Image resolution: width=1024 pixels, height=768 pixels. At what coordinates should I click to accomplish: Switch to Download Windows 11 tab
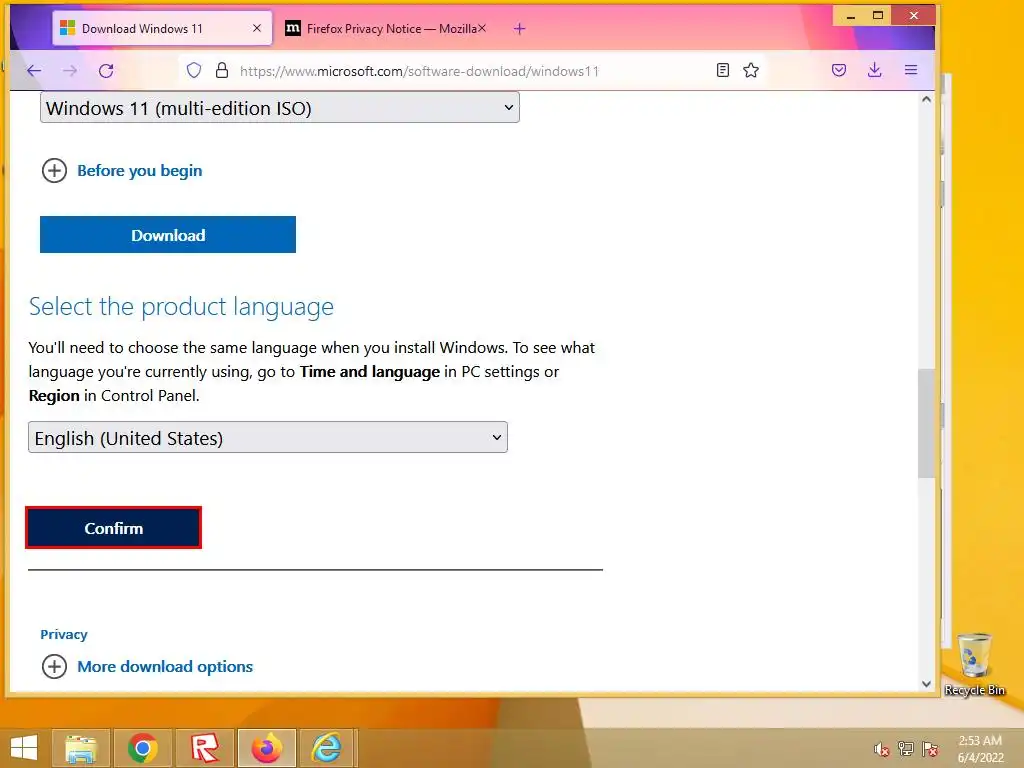click(x=162, y=29)
